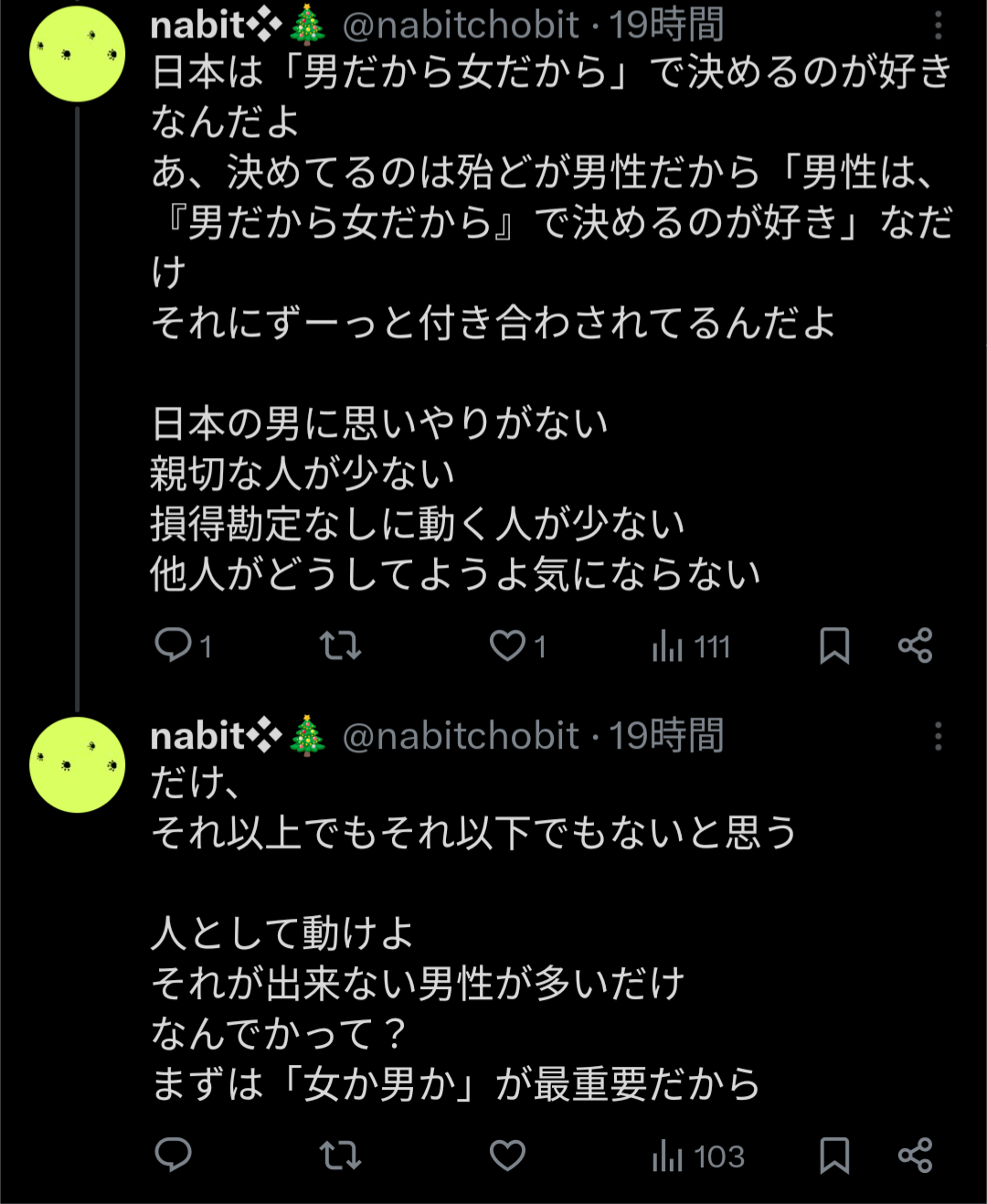Viewport: 987px width, 1204px height.
Task: Repost the second nabit post
Action: pyautogui.click(x=340, y=1156)
